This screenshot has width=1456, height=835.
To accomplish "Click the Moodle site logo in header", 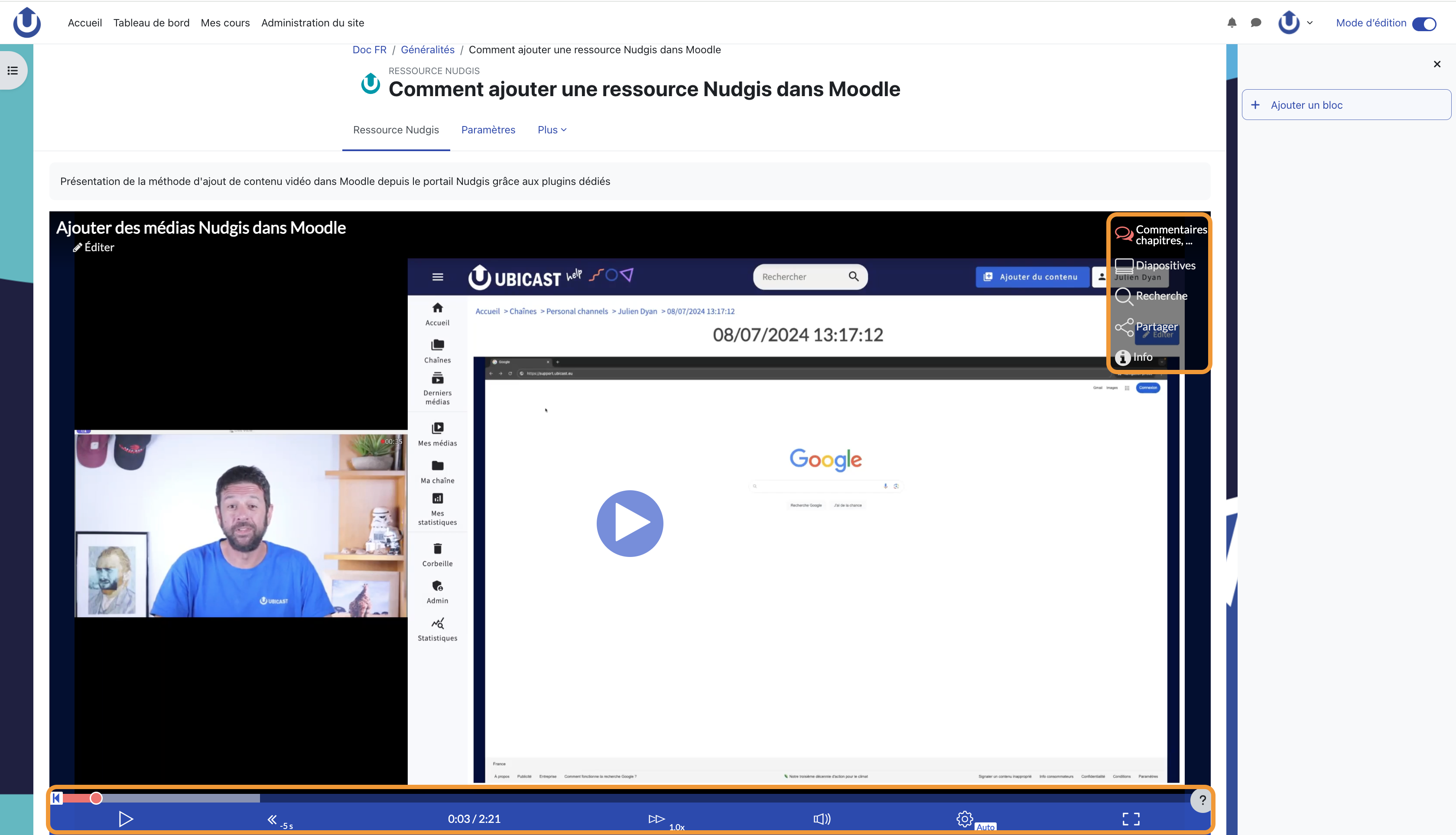I will [x=27, y=23].
